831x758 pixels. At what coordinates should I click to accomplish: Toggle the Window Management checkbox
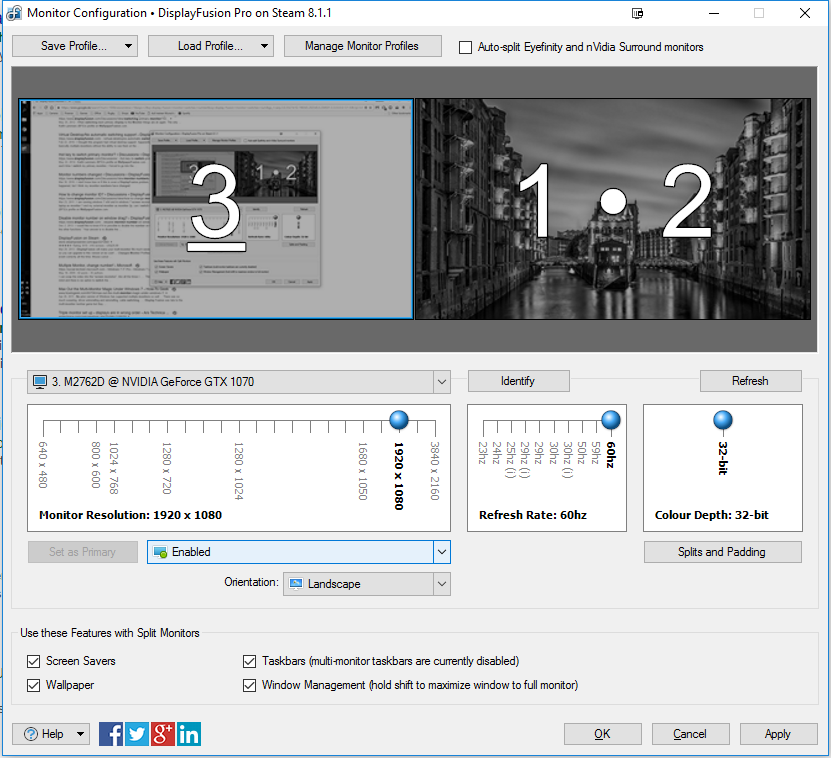(250, 685)
